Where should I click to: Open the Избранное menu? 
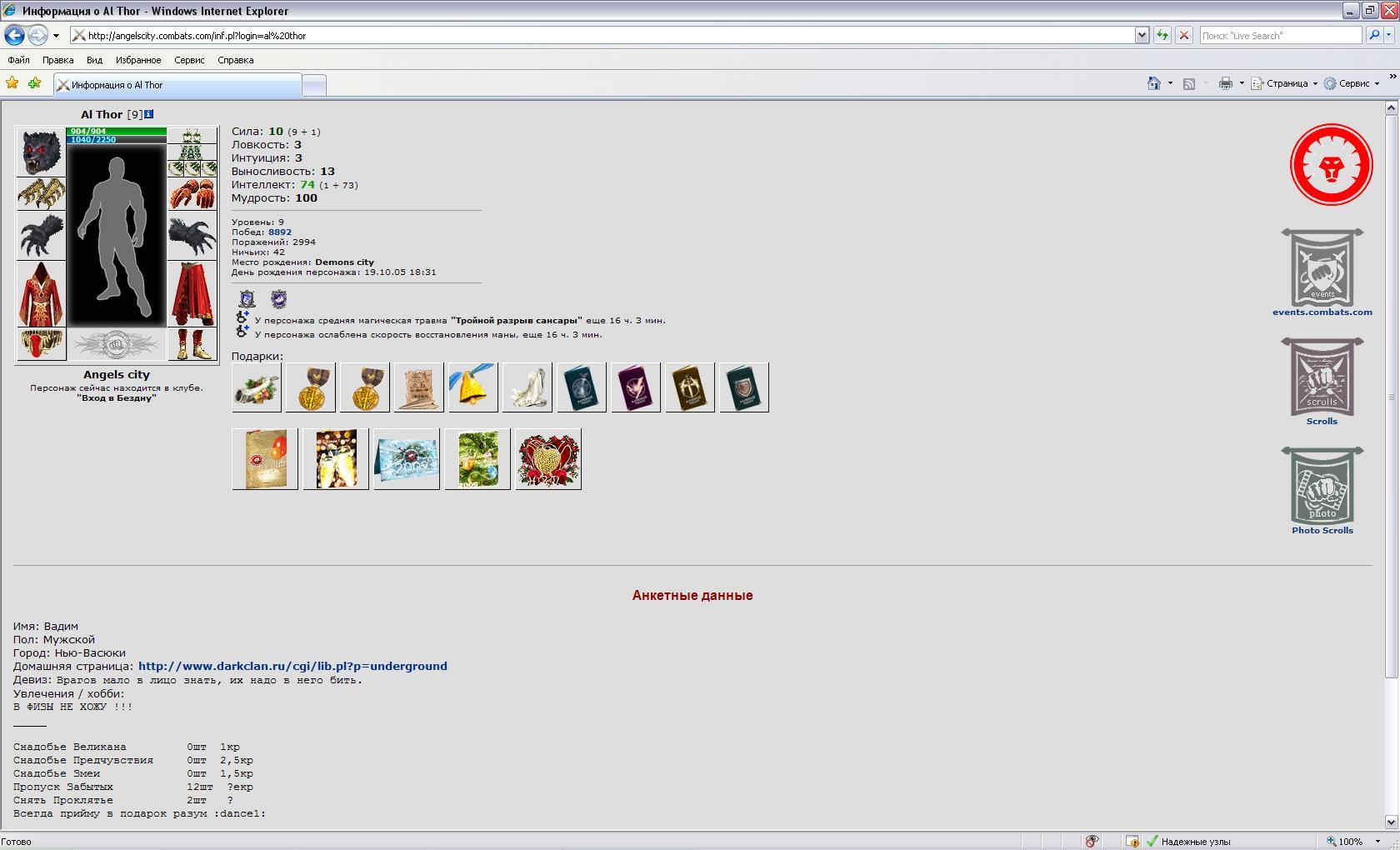click(x=138, y=60)
